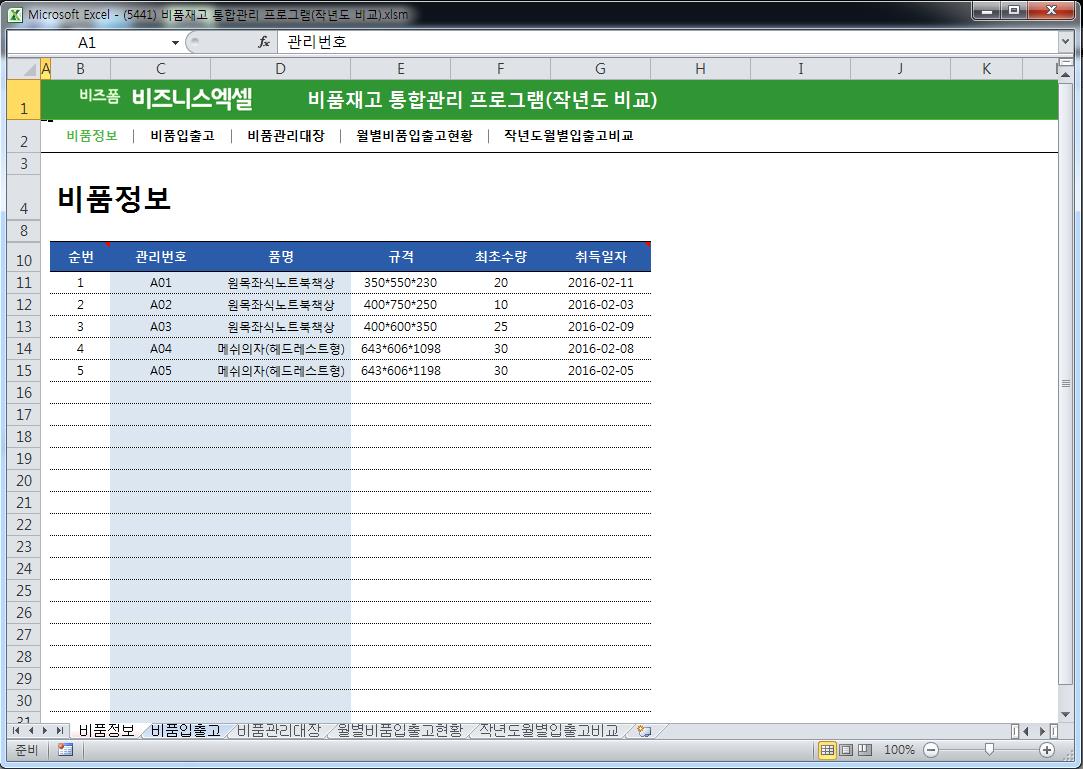Expand the formula bar

[x=1065, y=42]
